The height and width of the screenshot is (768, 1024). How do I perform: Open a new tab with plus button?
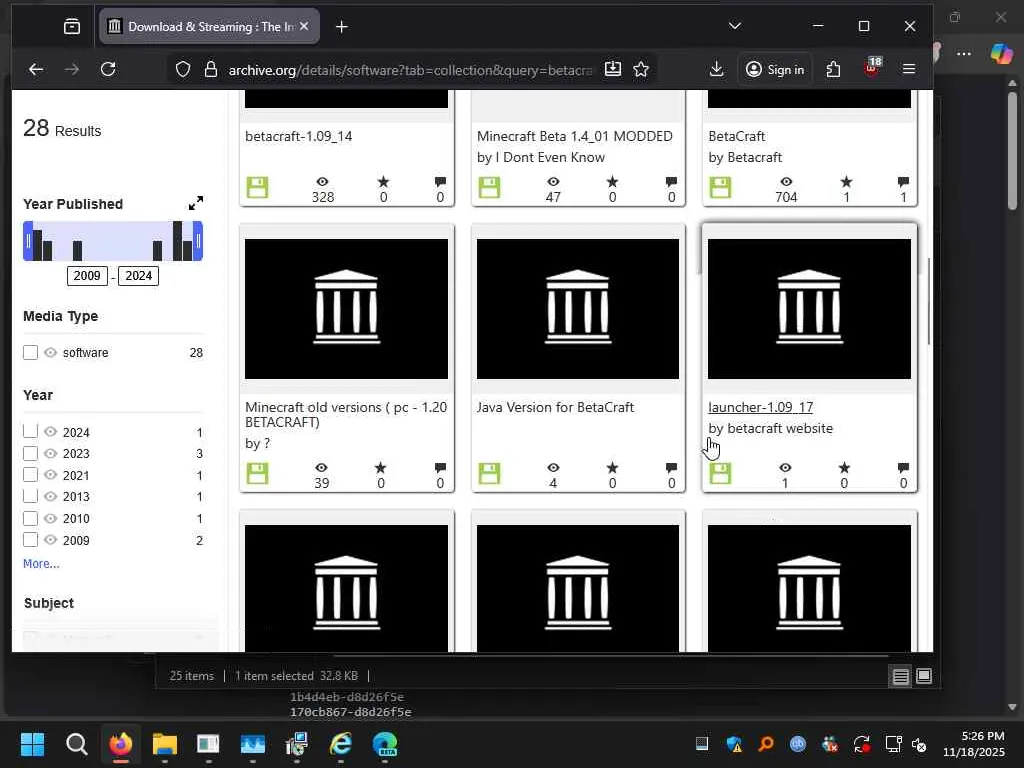pyautogui.click(x=342, y=27)
